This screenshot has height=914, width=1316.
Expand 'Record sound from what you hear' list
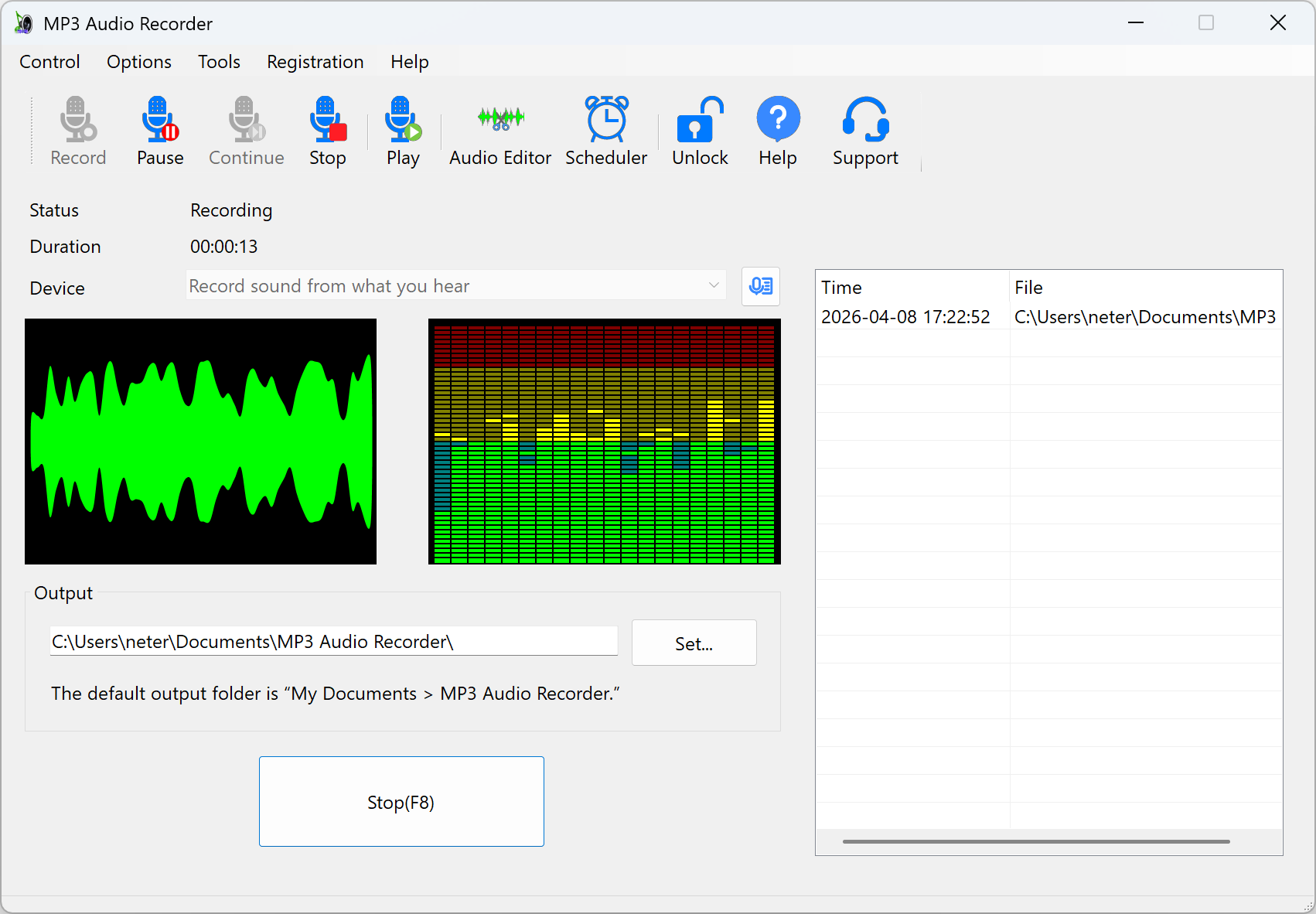[x=712, y=285]
